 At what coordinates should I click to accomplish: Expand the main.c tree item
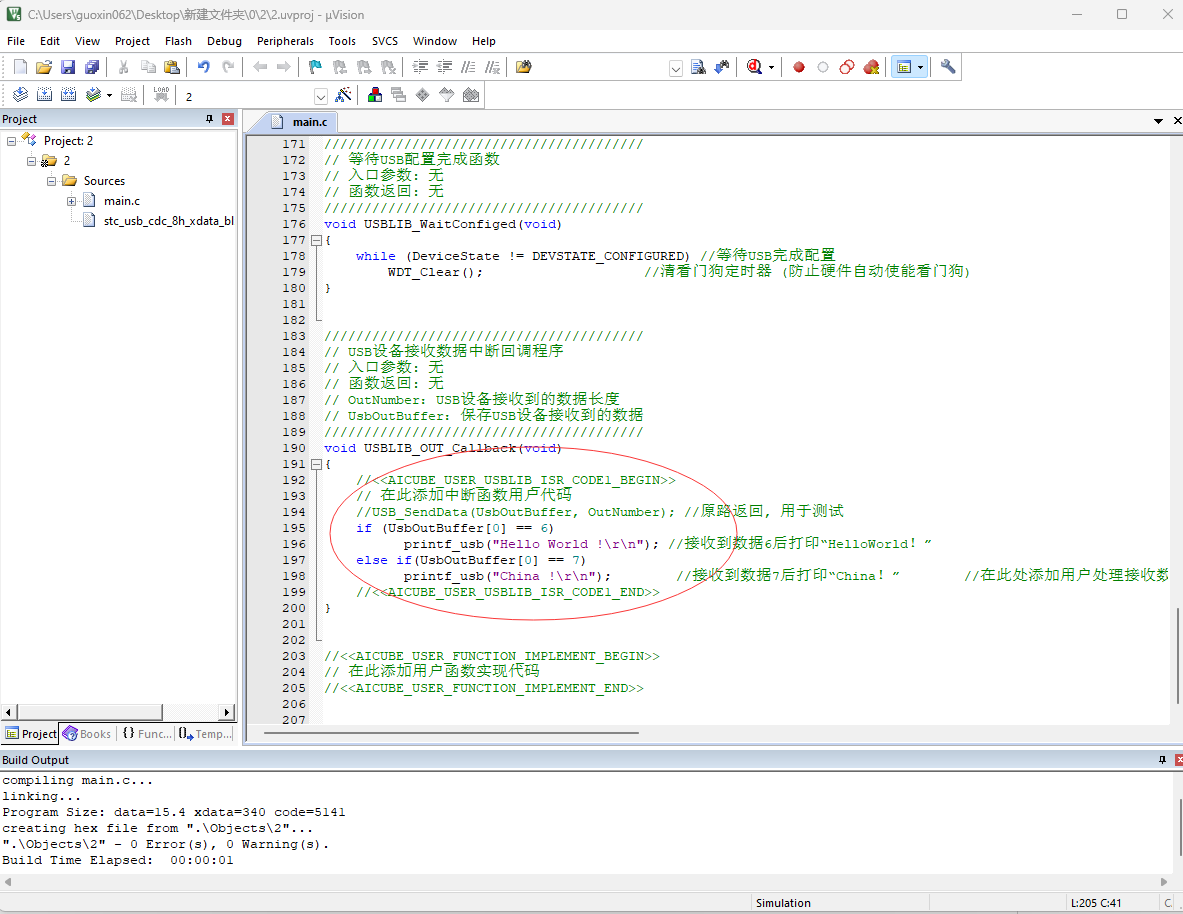[71, 202]
